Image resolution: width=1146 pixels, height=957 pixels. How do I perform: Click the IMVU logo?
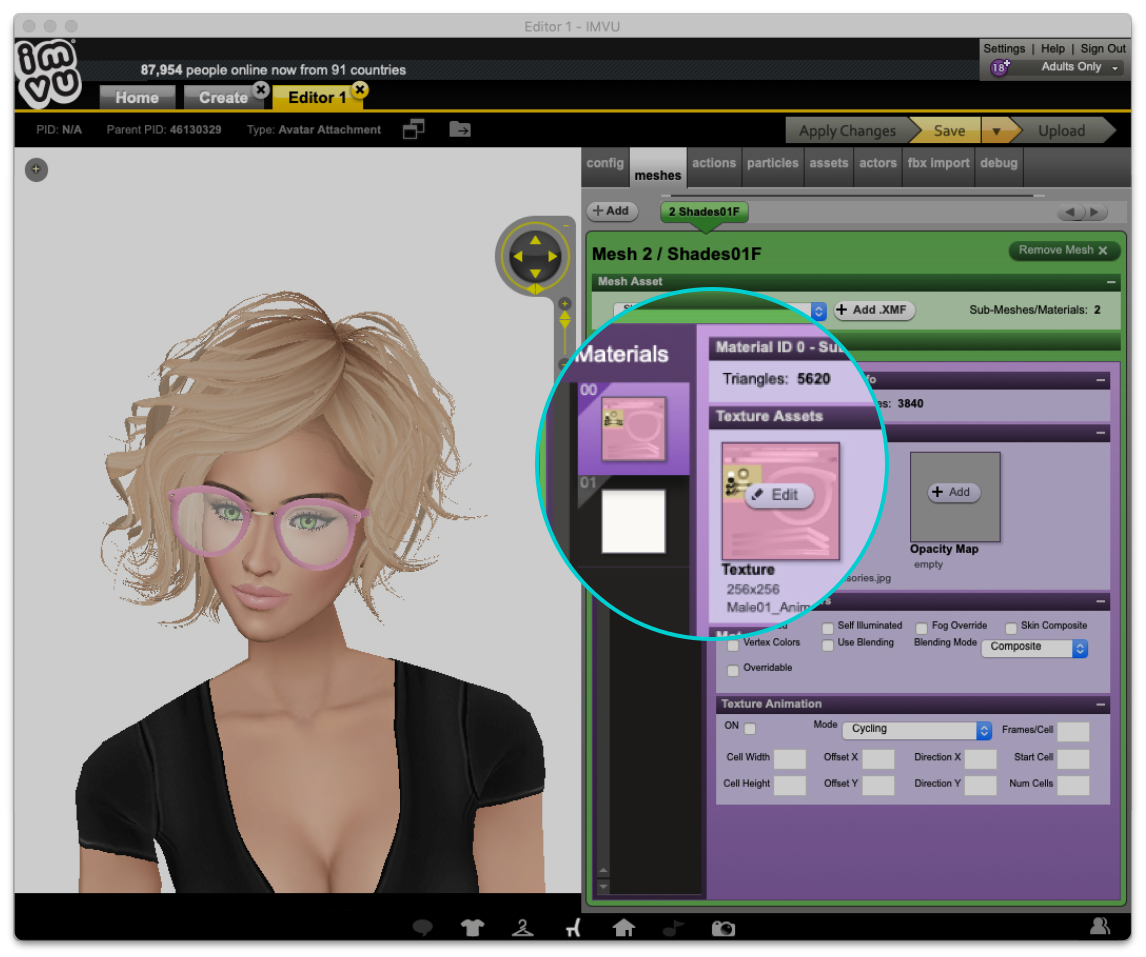pyautogui.click(x=48, y=72)
